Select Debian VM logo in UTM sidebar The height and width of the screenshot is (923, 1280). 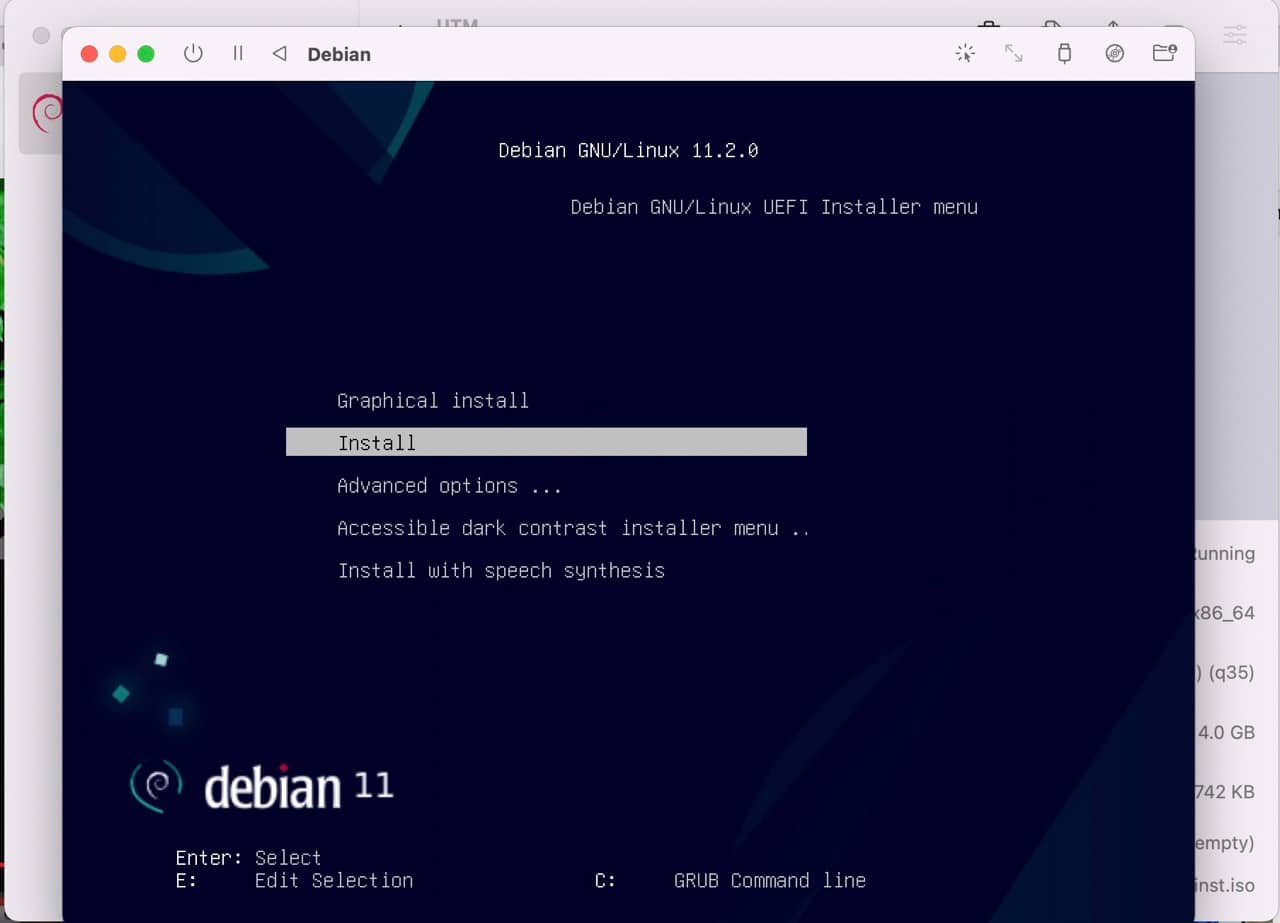46,115
